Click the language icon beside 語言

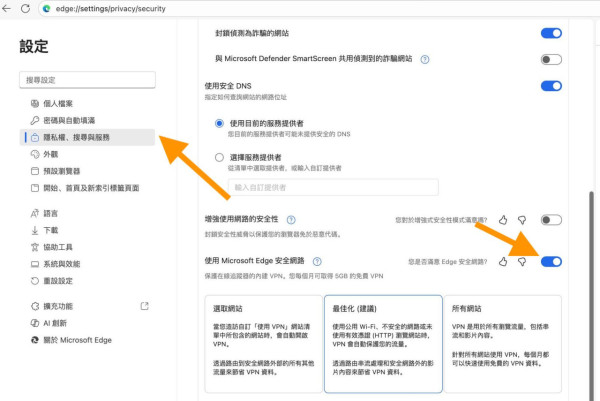(x=35, y=213)
